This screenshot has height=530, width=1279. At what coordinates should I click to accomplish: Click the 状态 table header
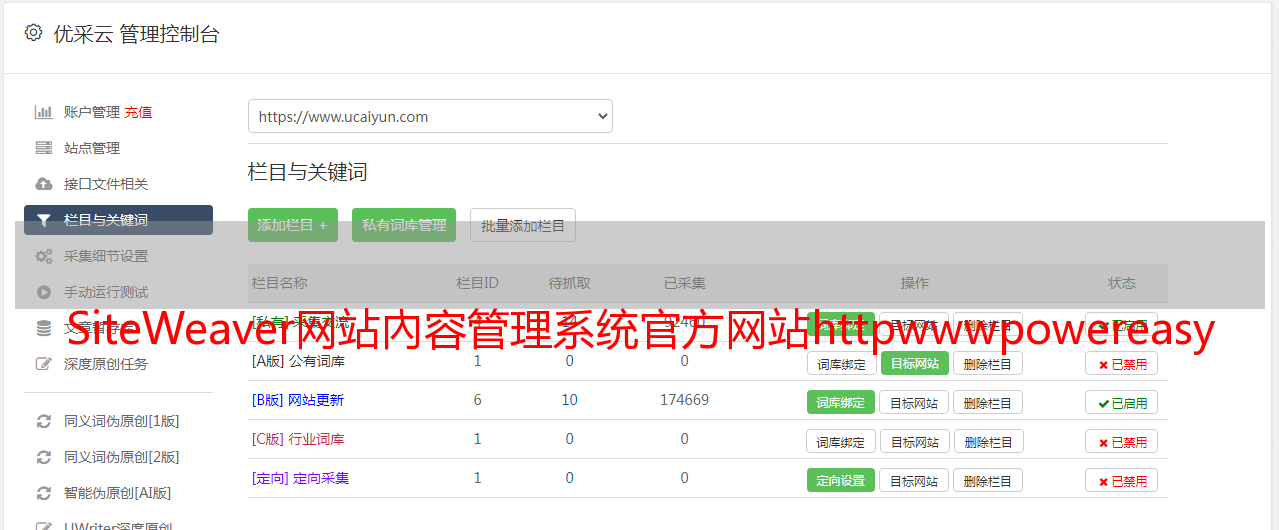[x=1122, y=283]
